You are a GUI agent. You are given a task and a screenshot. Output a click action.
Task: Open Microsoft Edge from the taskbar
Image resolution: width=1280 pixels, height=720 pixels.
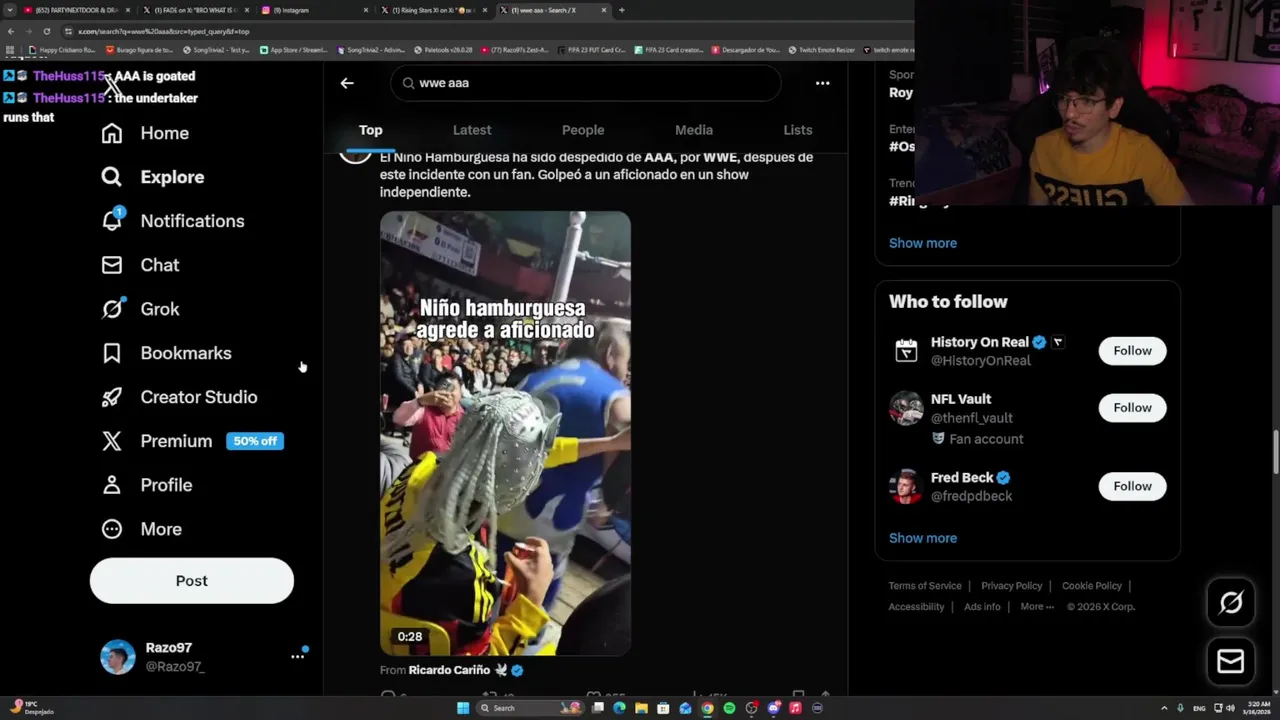620,708
